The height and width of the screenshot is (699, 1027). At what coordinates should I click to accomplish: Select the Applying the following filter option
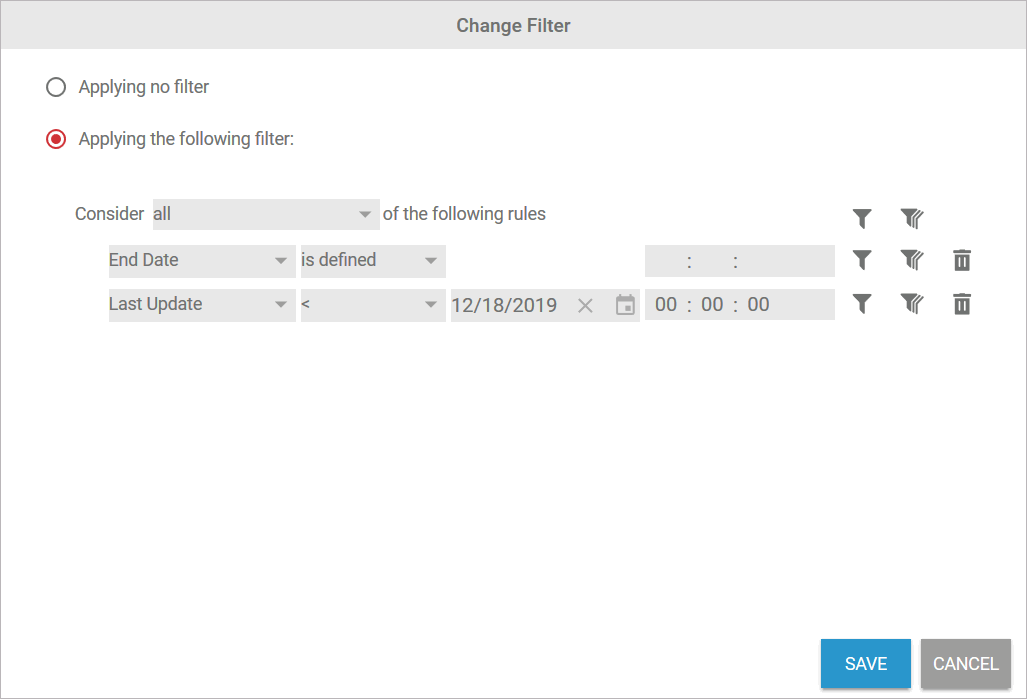56,139
